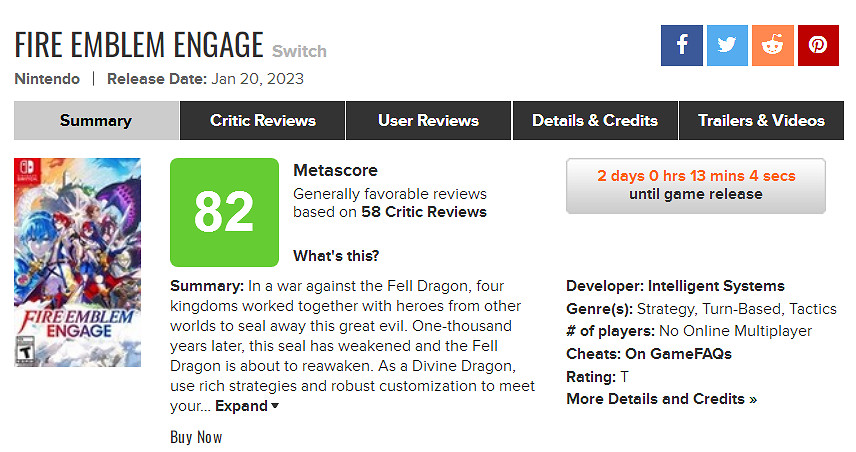The image size is (856, 452).
Task: Open the Summary tab
Action: (96, 121)
